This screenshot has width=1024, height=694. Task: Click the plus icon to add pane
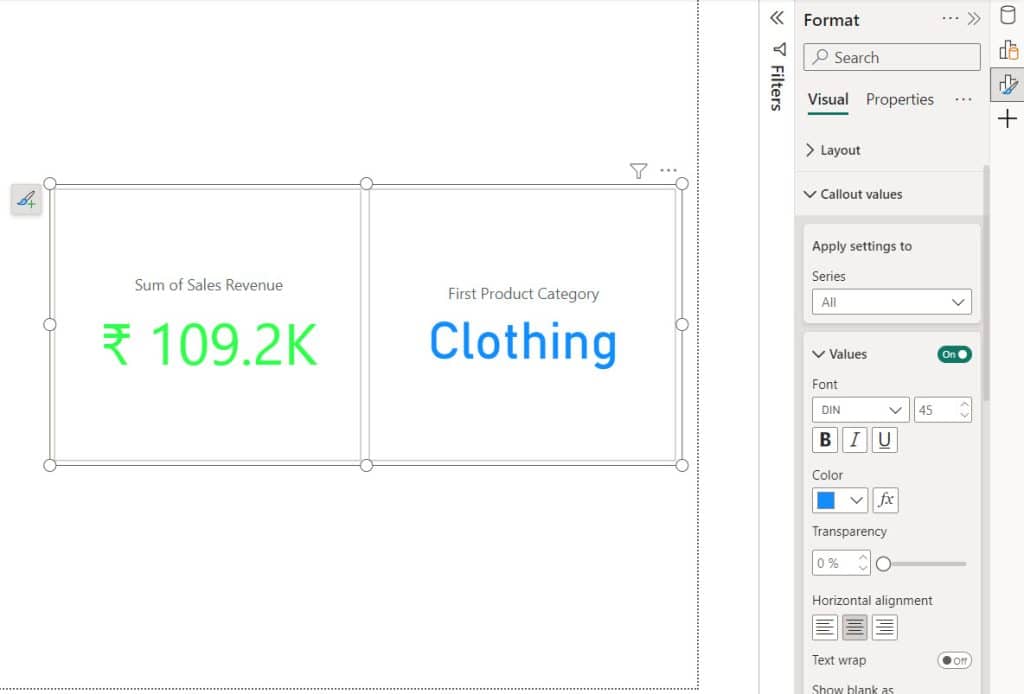1007,119
